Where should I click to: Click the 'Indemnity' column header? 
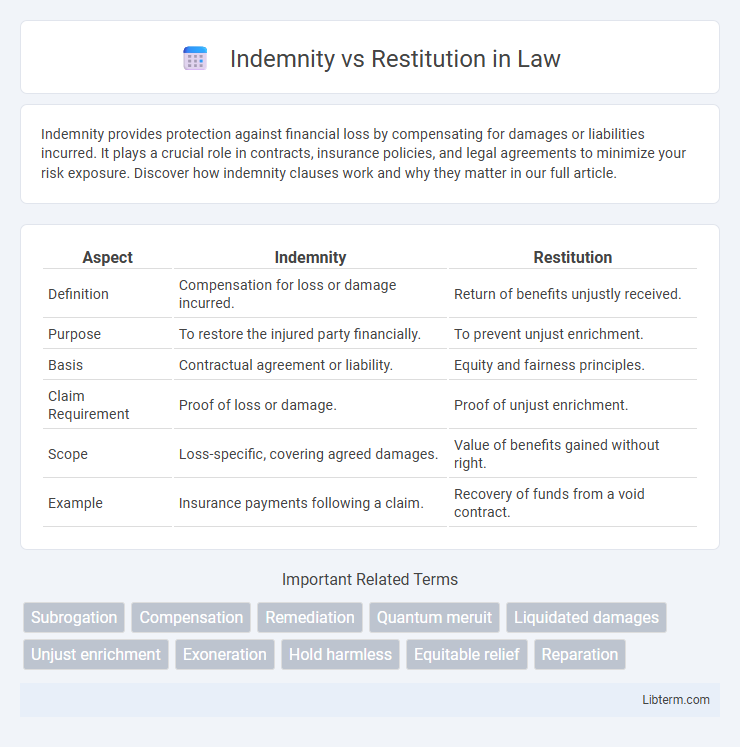tap(310, 257)
